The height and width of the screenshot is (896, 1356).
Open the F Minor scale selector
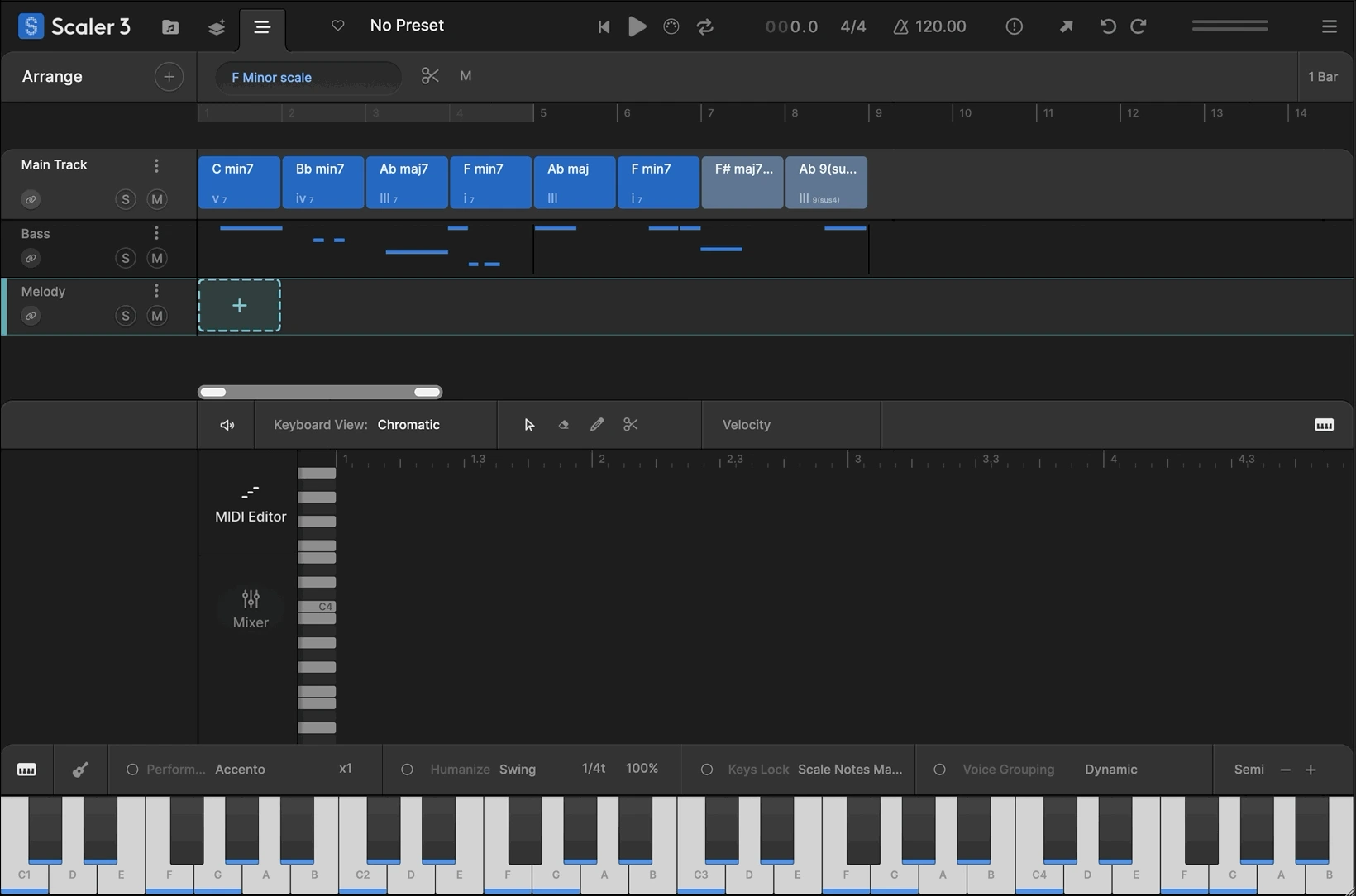pyautogui.click(x=308, y=77)
